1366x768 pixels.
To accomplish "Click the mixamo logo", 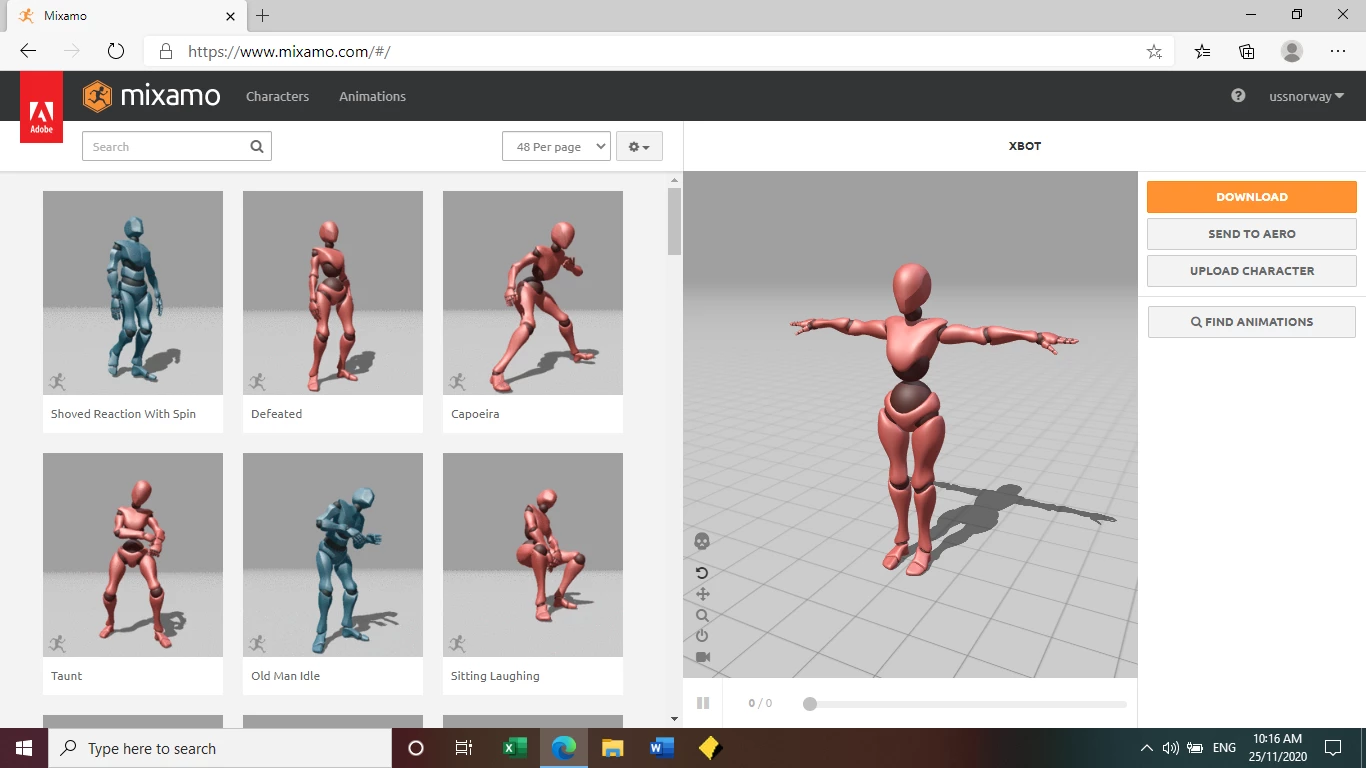I will (x=152, y=96).
